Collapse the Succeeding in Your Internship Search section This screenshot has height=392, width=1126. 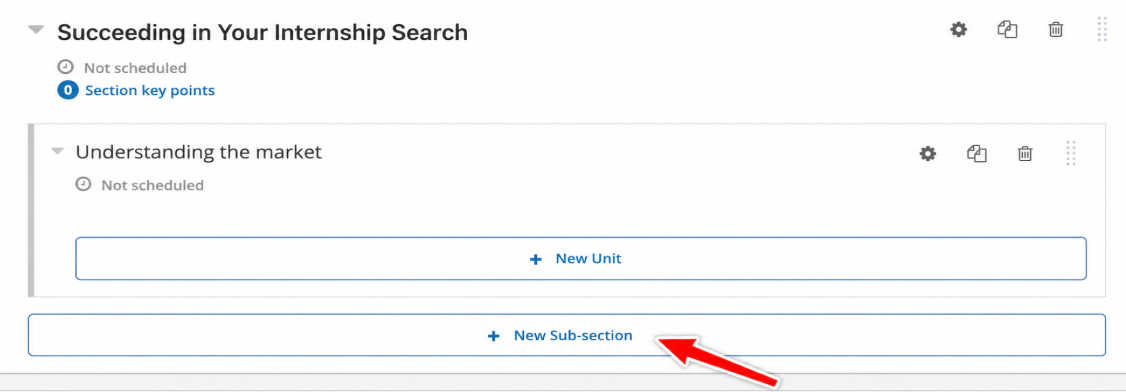coord(37,31)
